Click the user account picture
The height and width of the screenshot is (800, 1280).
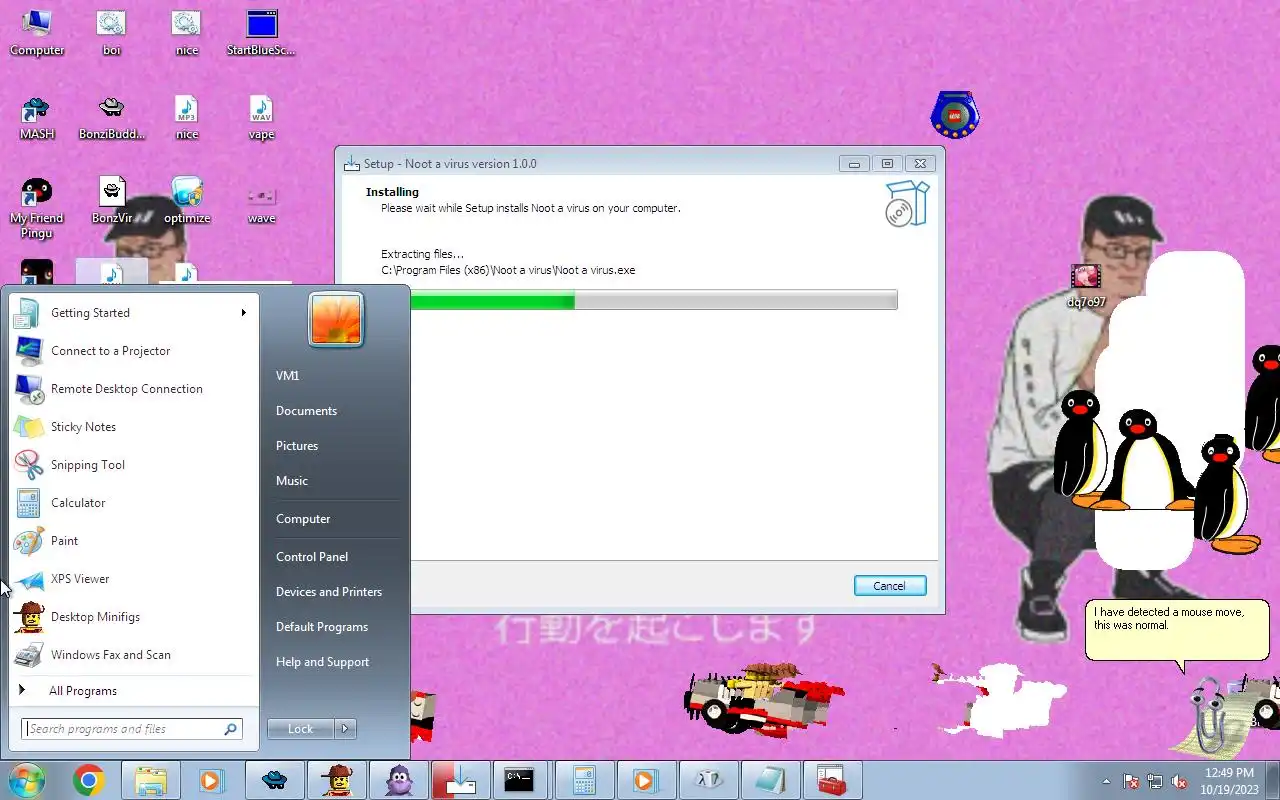(336, 319)
